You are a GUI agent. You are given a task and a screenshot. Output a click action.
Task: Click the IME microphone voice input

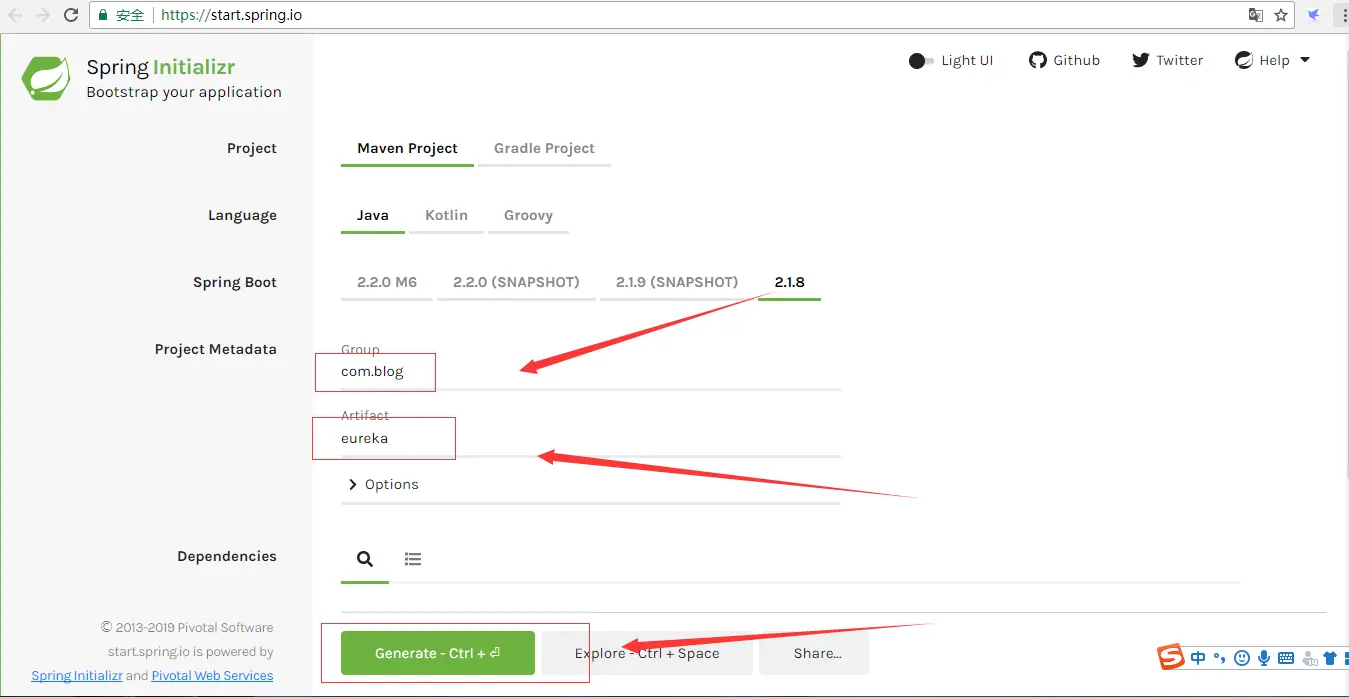[1264, 658]
